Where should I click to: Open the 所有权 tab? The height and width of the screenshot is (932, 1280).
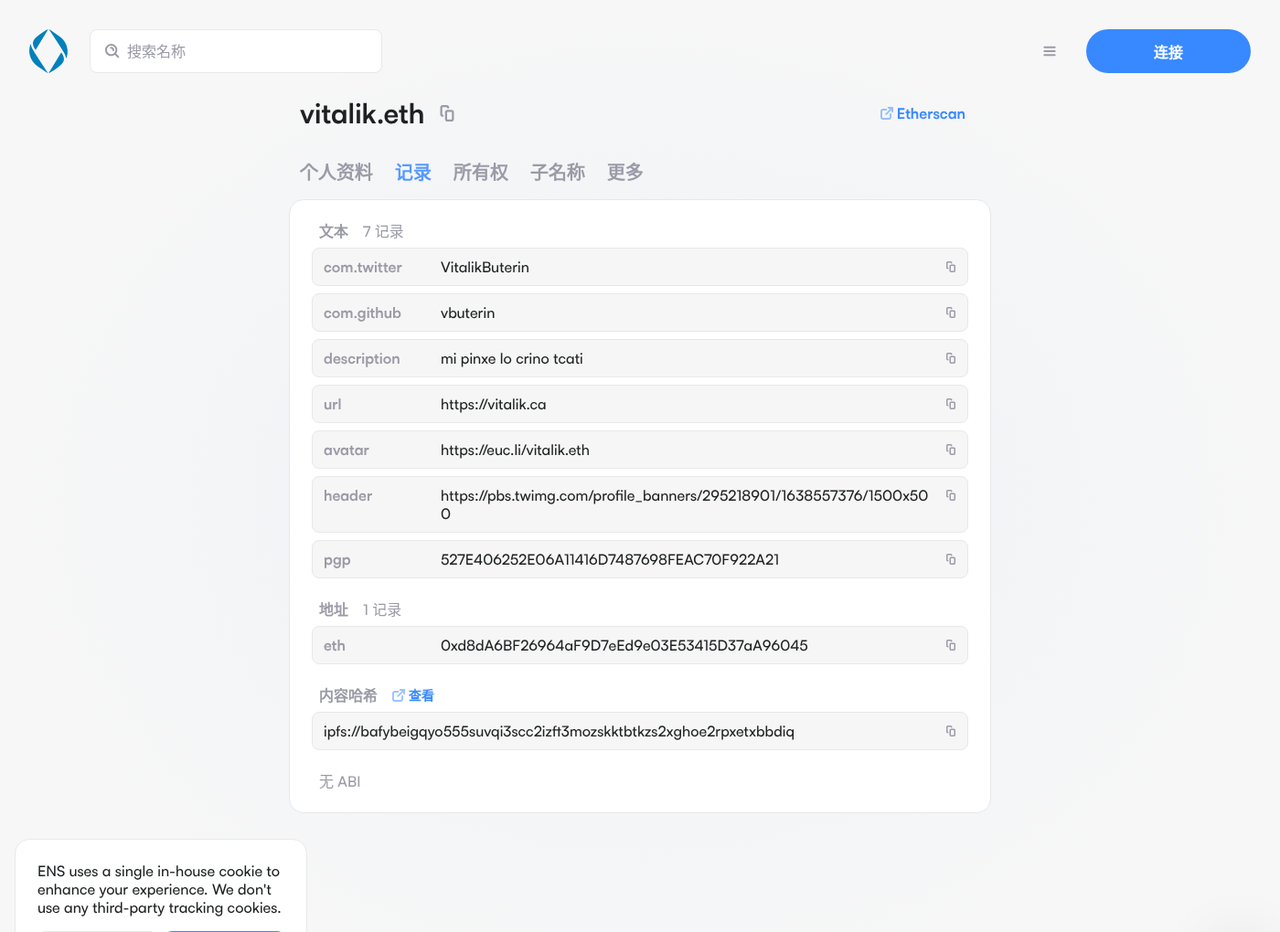click(481, 172)
